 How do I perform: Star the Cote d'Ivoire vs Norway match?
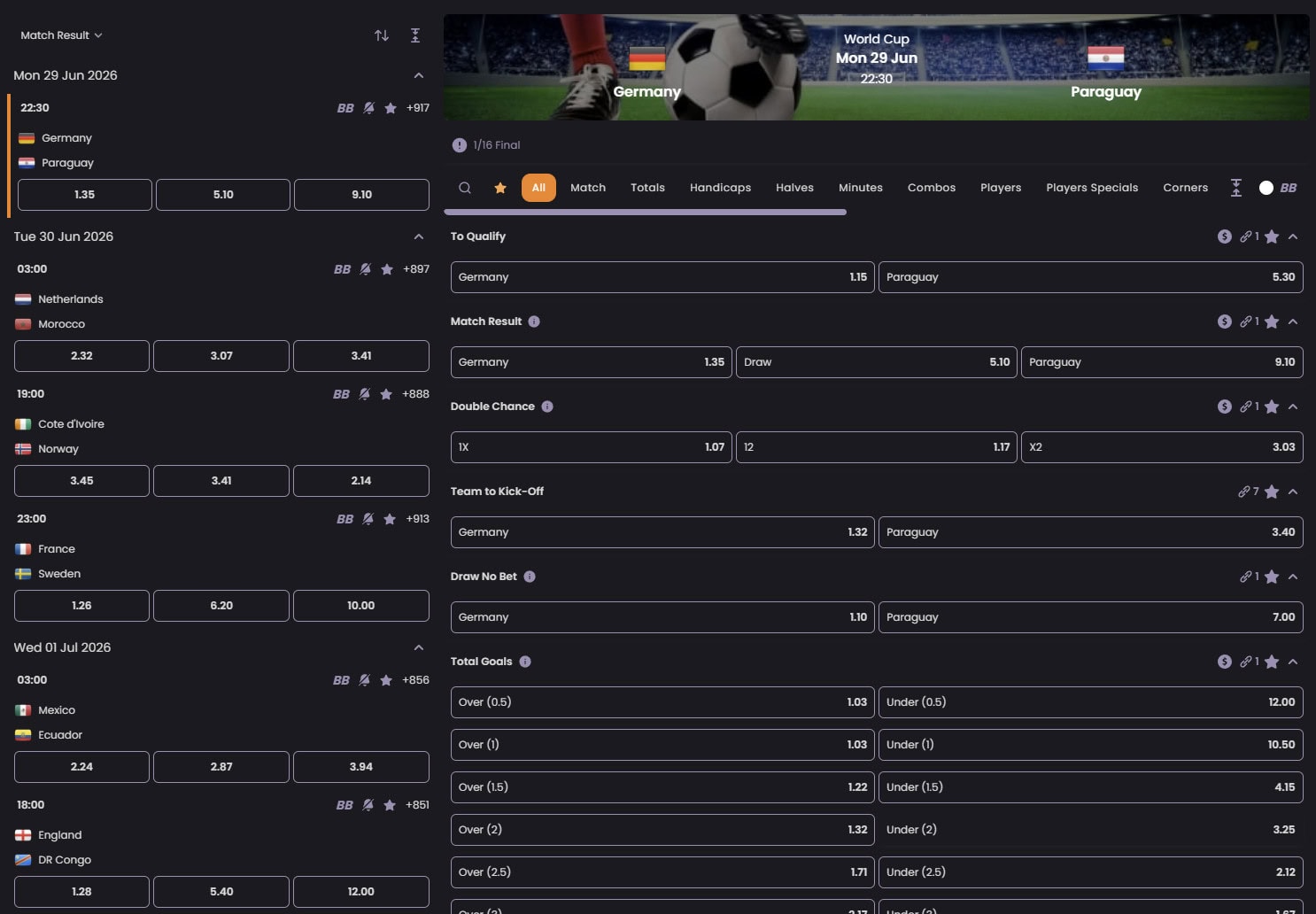click(x=386, y=394)
